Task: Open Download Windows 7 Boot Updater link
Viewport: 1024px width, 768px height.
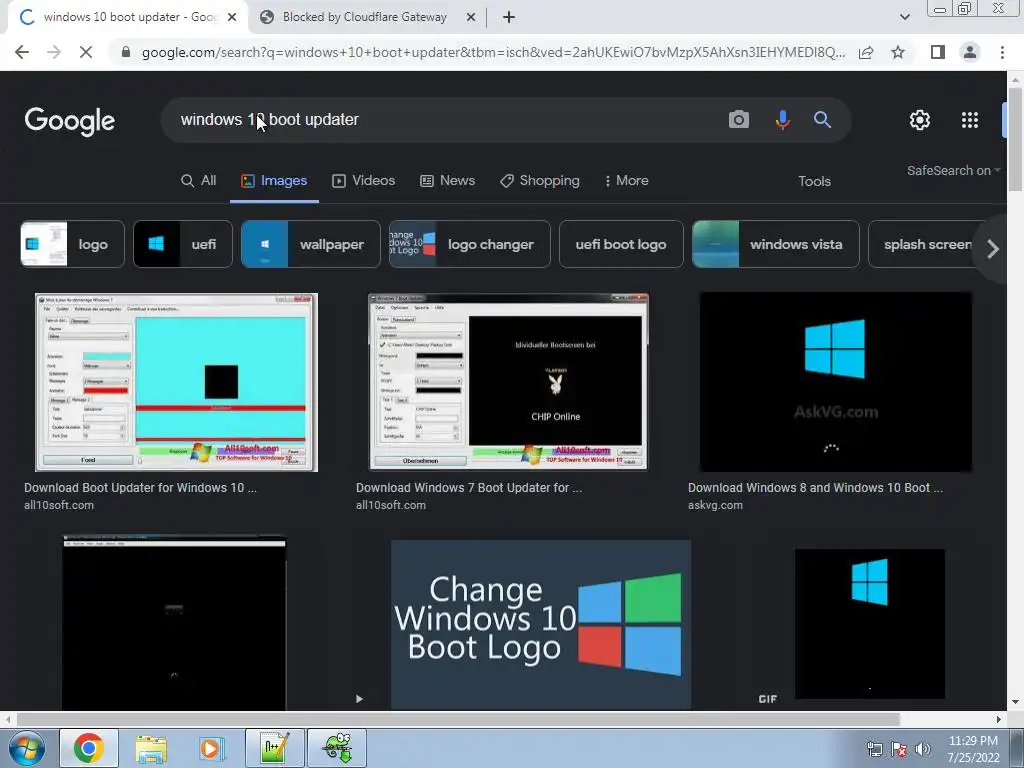Action: pyautogui.click(x=469, y=488)
